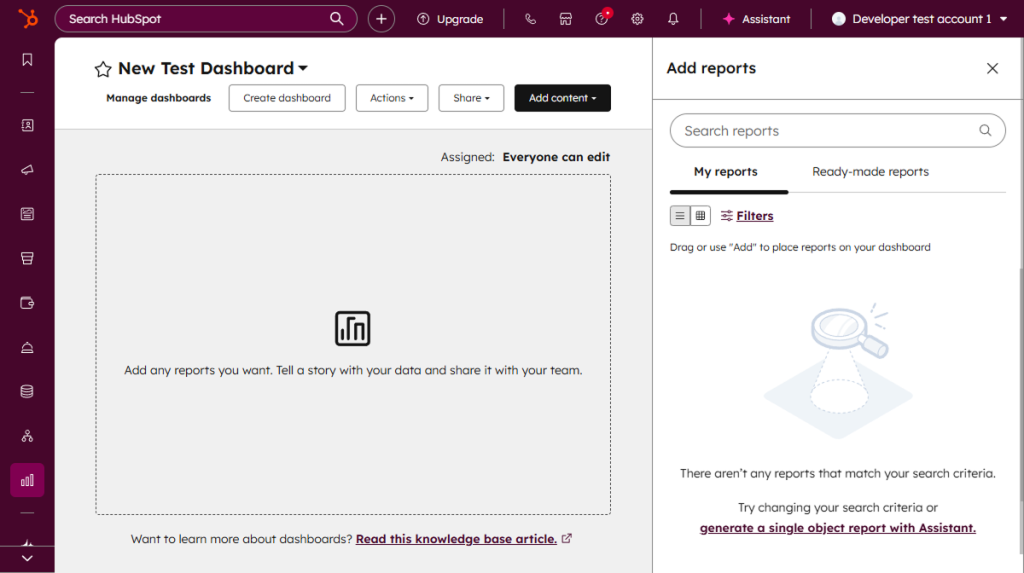The width and height of the screenshot is (1024, 573).
Task: Open the Assistant
Action: point(756,19)
